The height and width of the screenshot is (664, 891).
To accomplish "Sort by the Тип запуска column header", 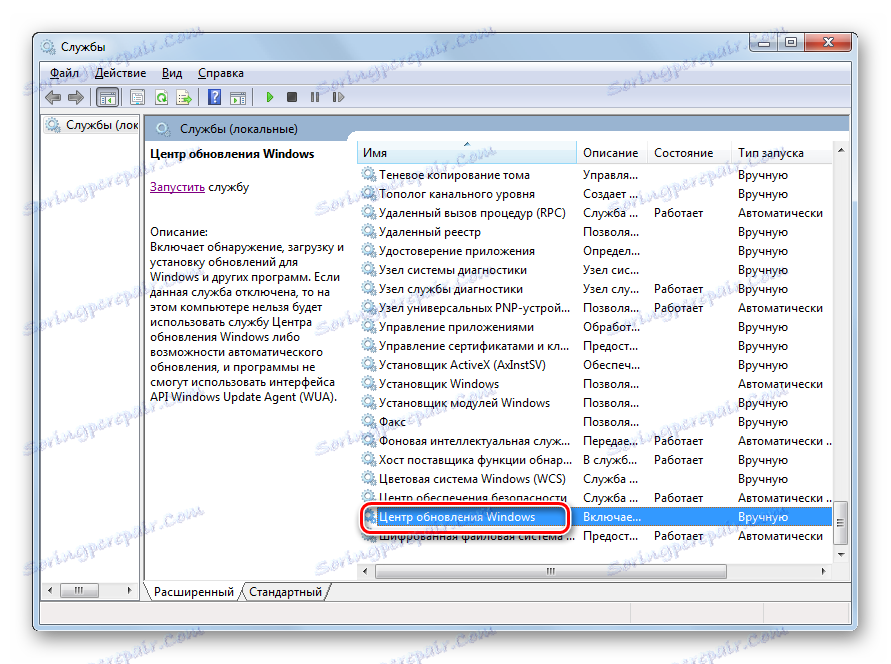I will (x=782, y=153).
